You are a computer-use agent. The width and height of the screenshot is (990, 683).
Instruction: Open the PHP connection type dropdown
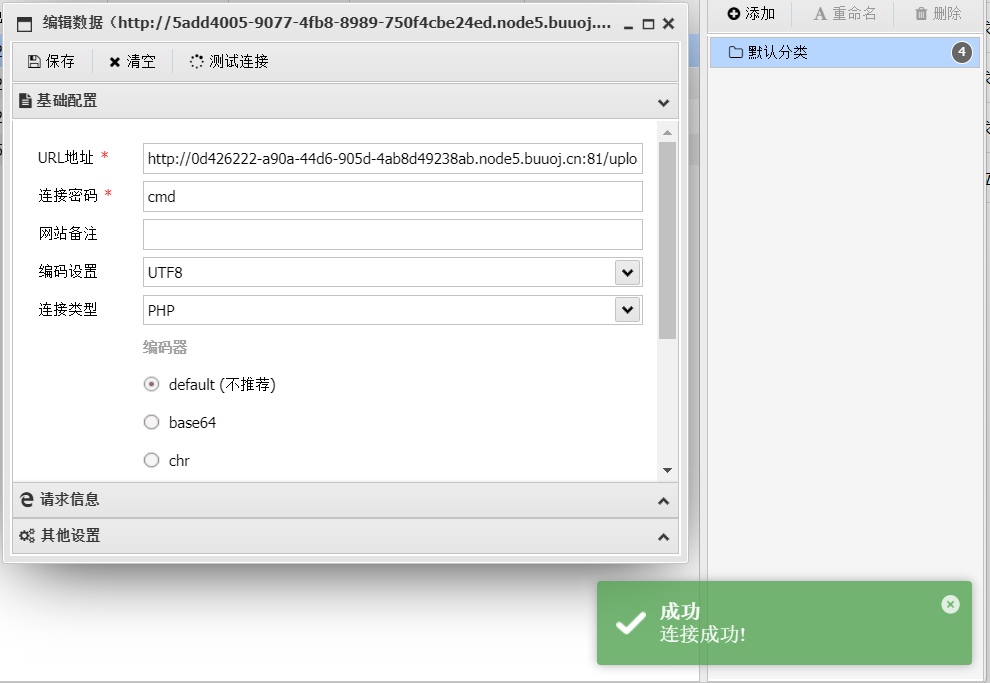tap(627, 310)
